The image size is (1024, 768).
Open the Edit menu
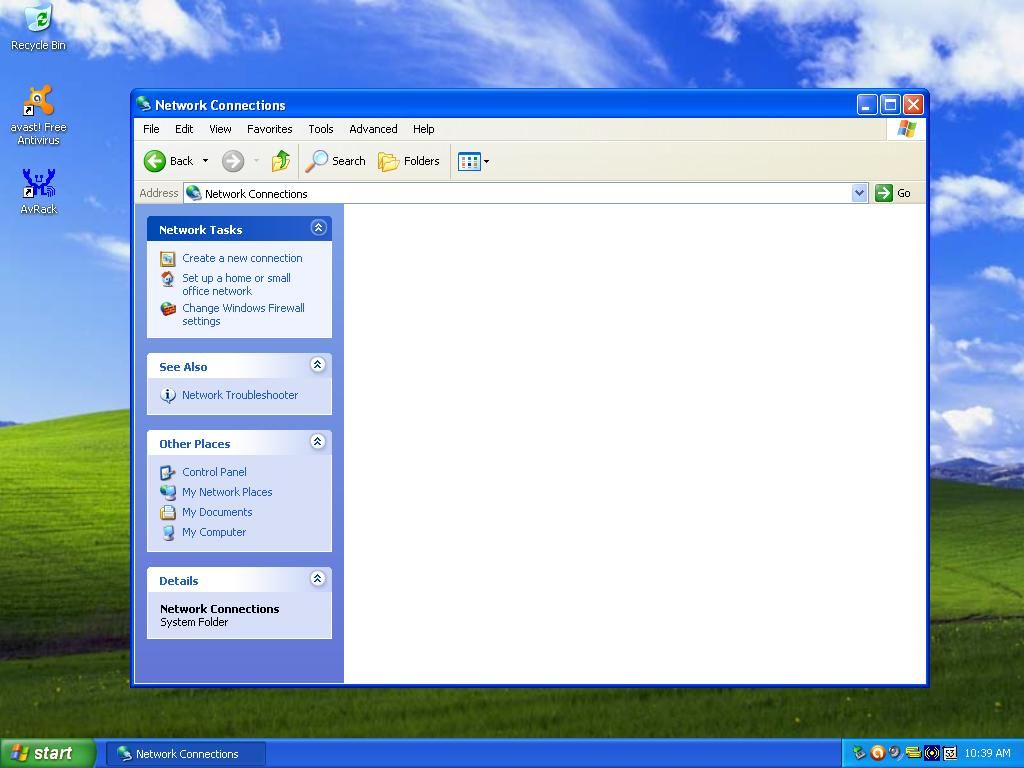tap(184, 129)
